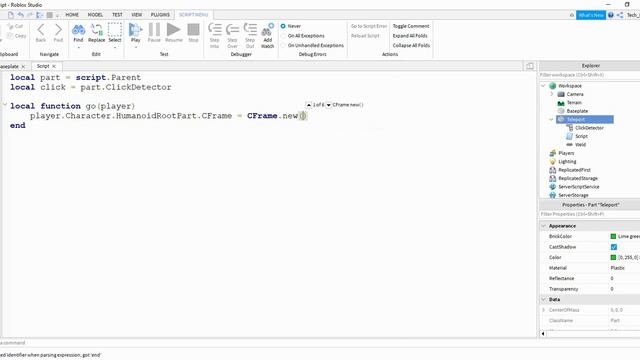Click Go to Script Error
Screen dimensions: 640x360
[x=369, y=26]
